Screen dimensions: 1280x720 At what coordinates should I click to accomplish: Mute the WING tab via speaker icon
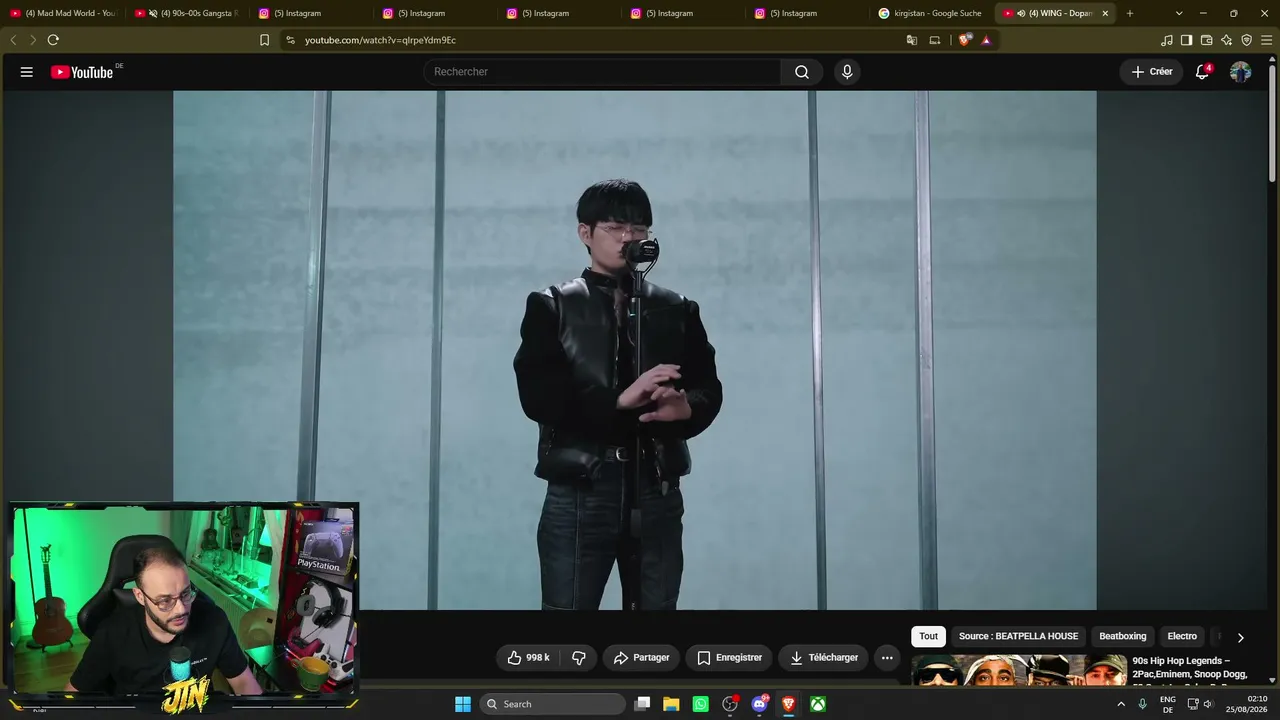coord(1021,13)
